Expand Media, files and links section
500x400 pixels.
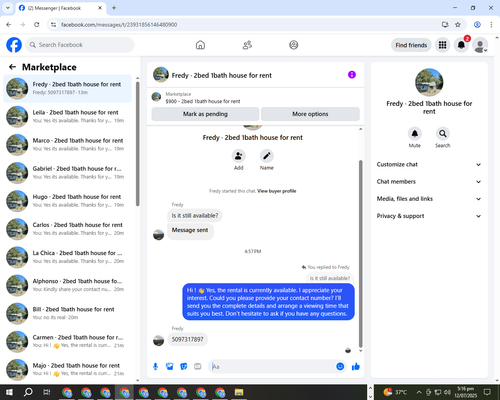tap(429, 199)
